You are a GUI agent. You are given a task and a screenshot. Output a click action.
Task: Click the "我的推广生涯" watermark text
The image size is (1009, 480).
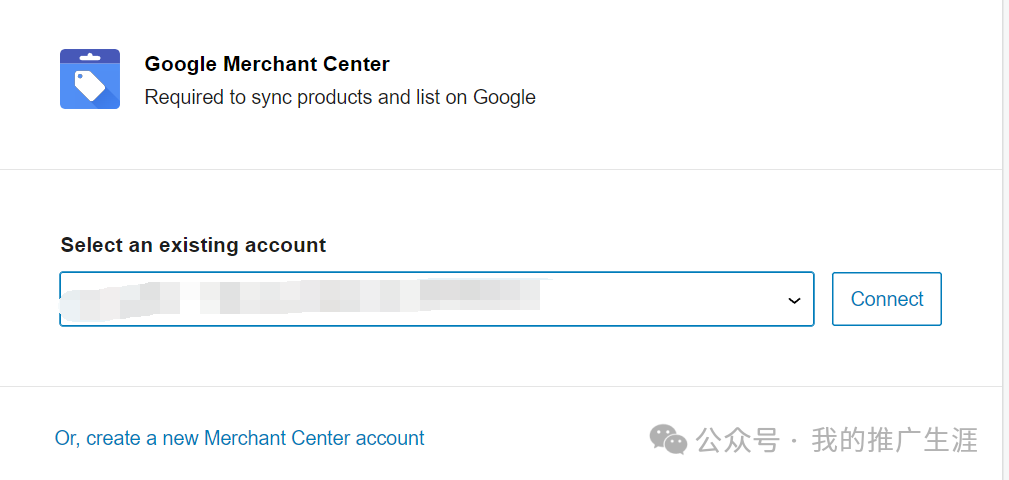point(894,439)
